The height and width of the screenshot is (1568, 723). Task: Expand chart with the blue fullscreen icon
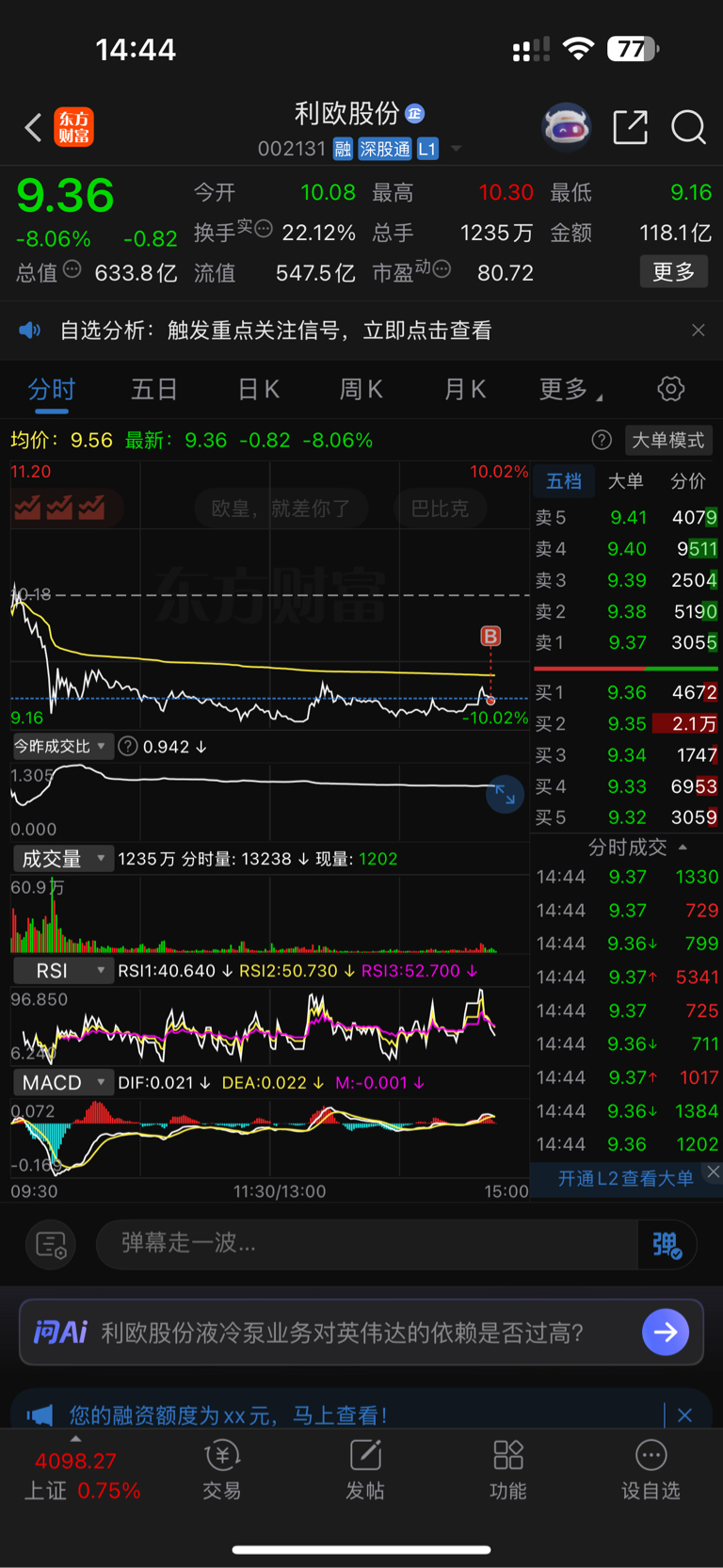point(506,794)
